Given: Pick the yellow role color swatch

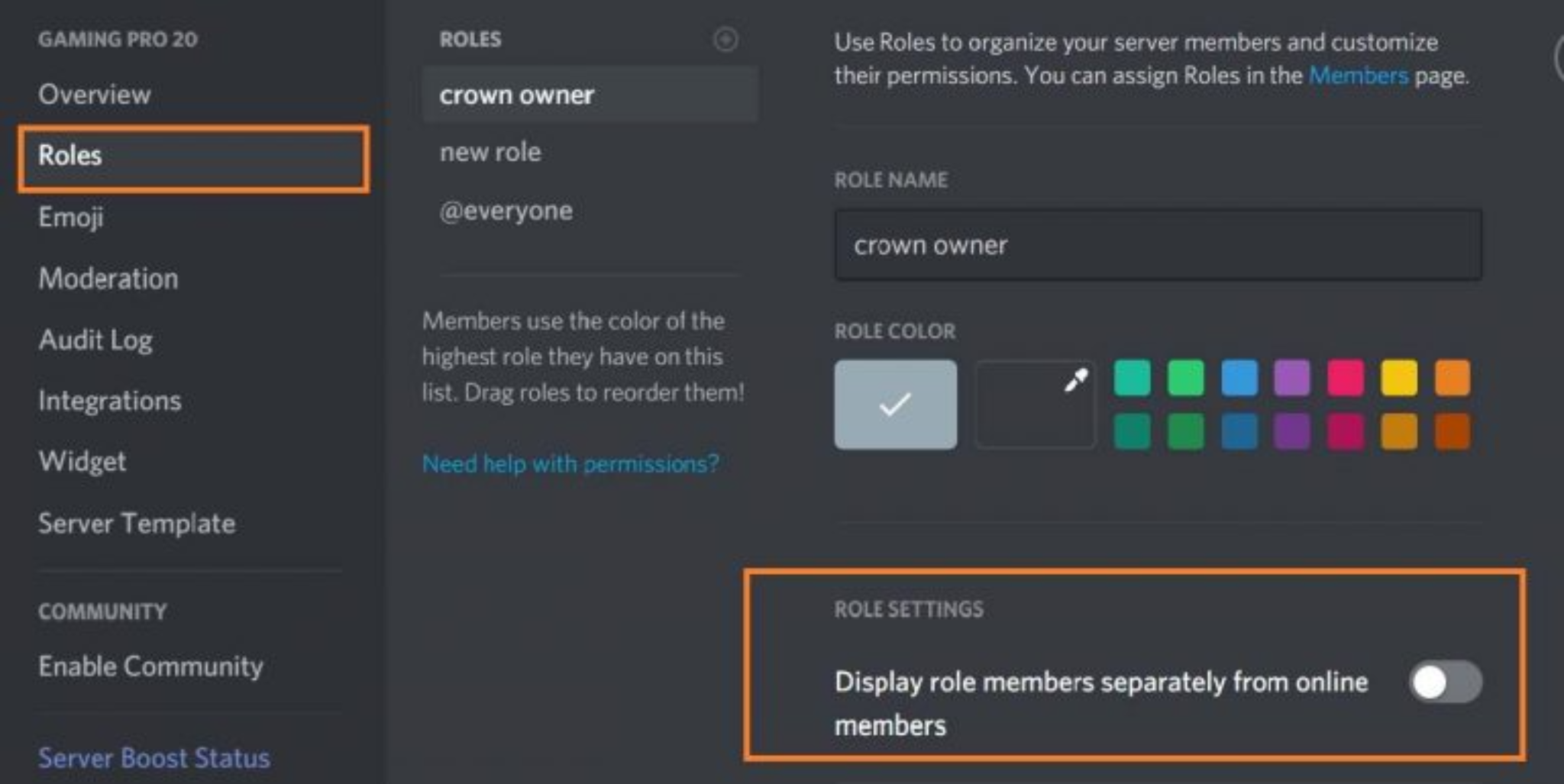Looking at the screenshot, I should click(x=1399, y=378).
